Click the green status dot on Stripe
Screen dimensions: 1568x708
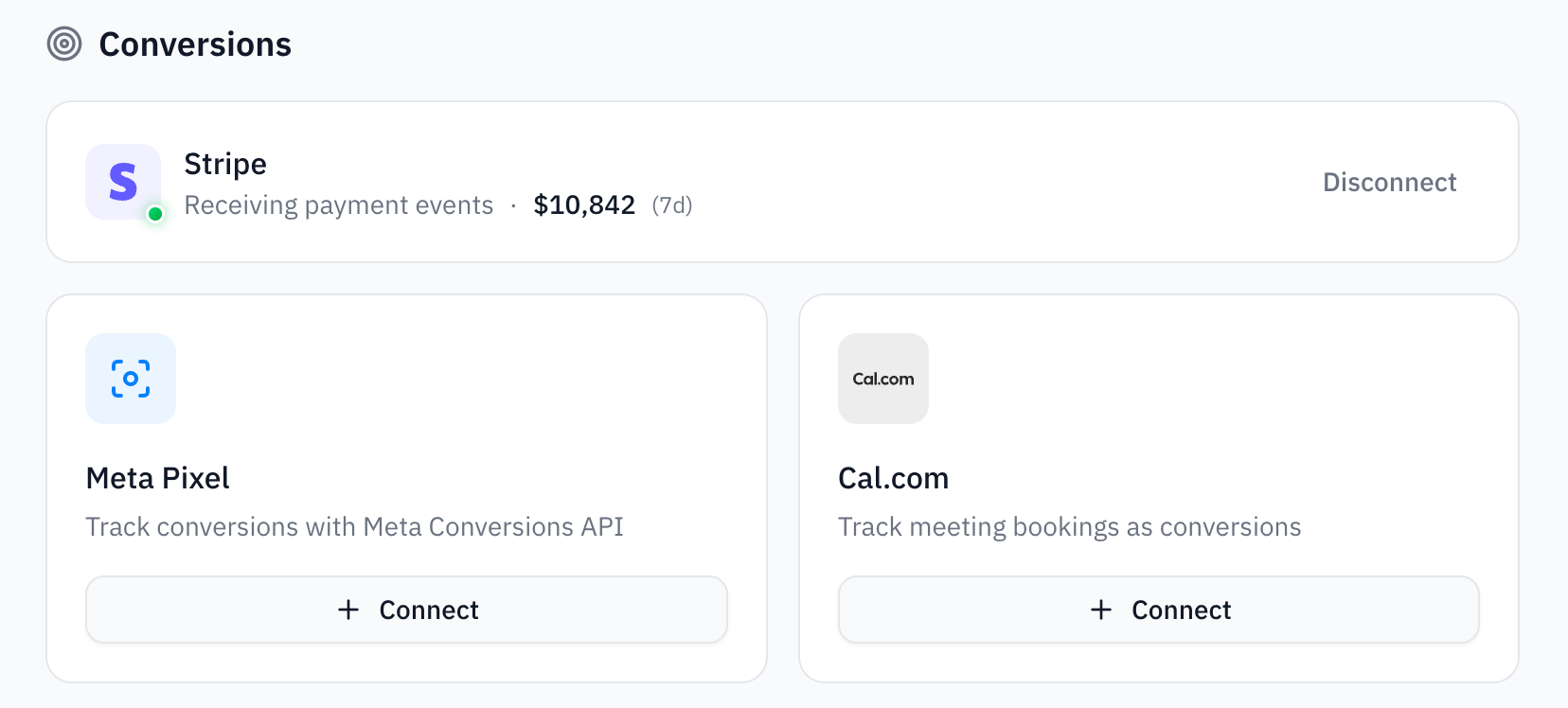click(155, 216)
